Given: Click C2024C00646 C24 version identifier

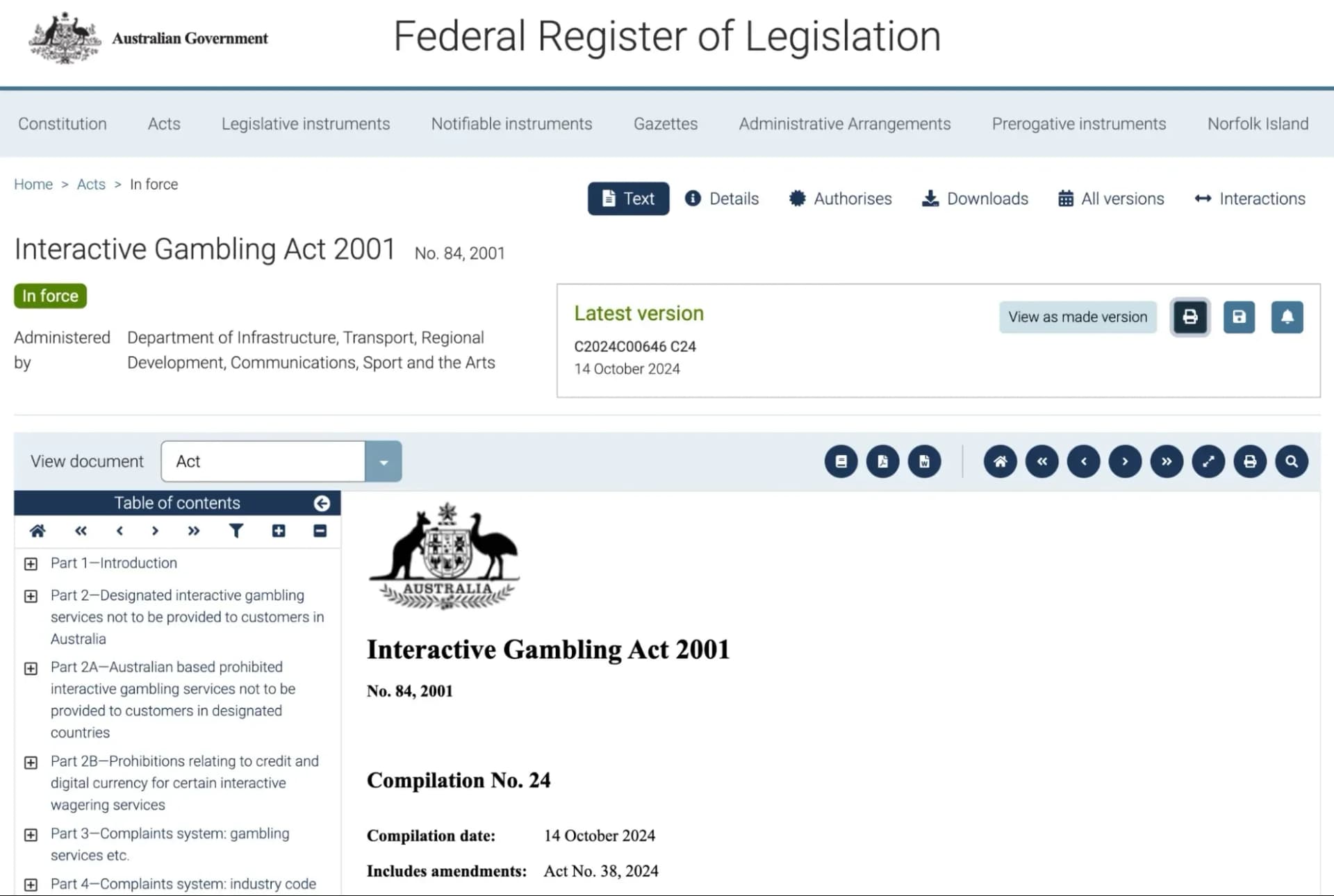Looking at the screenshot, I should [635, 347].
